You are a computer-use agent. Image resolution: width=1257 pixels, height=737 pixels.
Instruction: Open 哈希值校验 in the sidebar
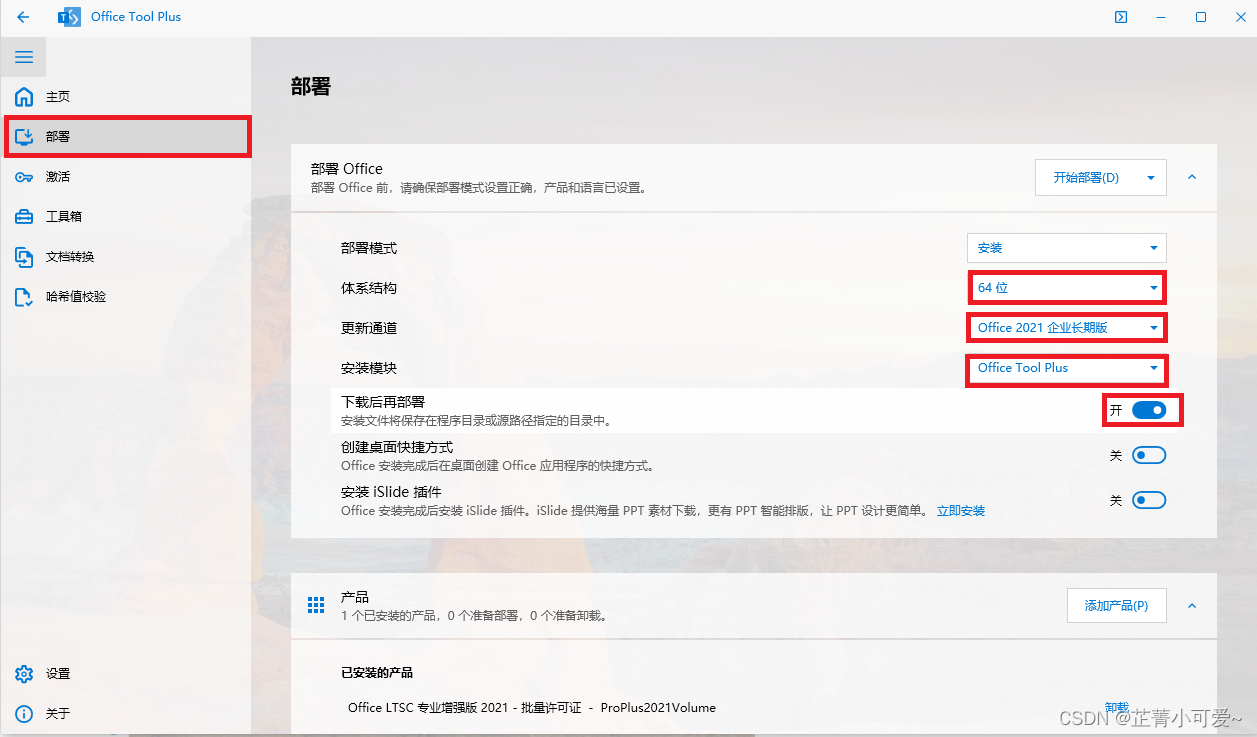[125, 297]
